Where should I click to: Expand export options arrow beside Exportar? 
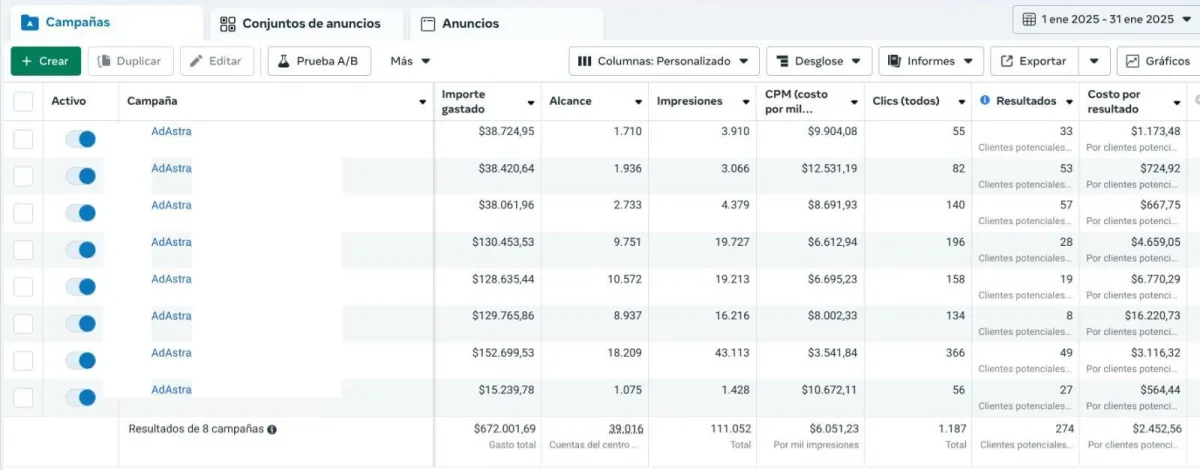(1096, 61)
